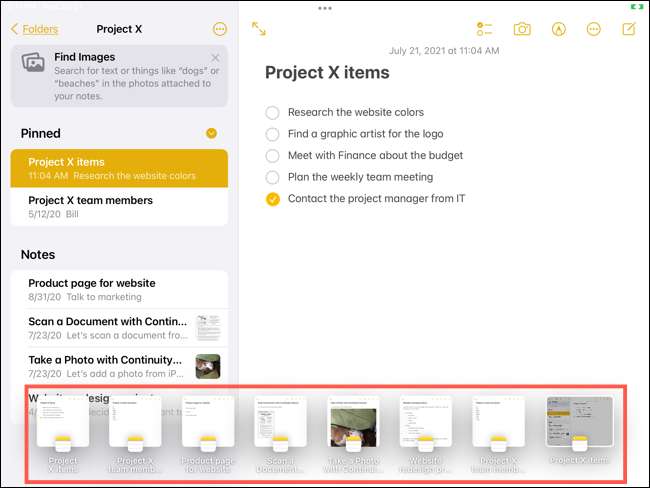Tap the first Project X items window thumbnail
Screen dimensions: 650x488
(x=63, y=424)
